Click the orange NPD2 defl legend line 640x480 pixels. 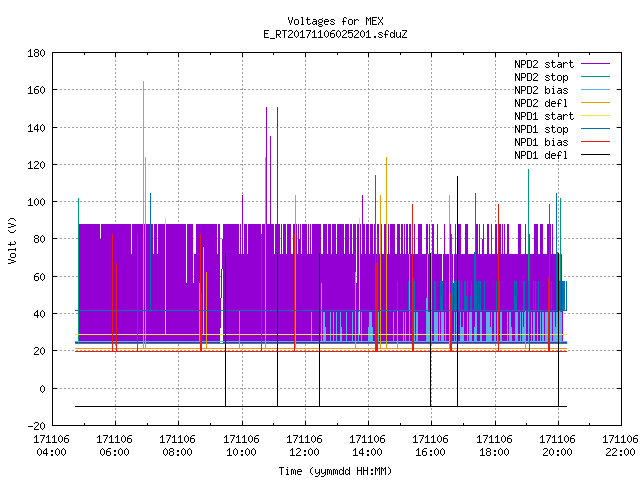(595, 103)
